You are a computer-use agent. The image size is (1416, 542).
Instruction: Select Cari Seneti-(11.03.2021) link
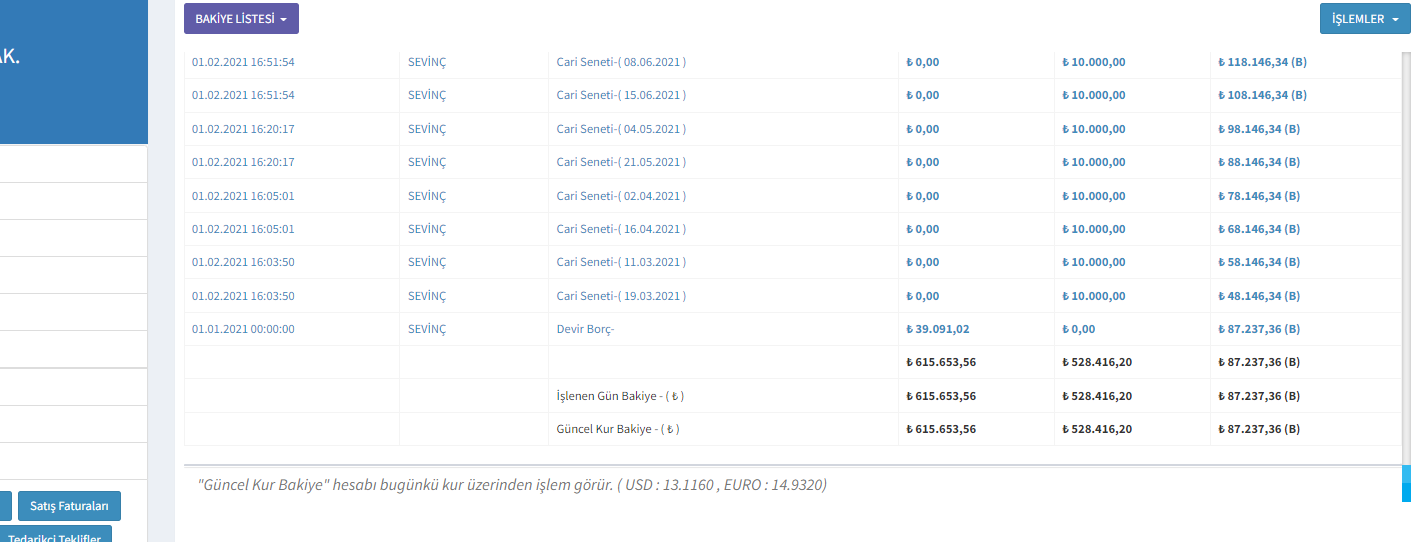click(620, 262)
